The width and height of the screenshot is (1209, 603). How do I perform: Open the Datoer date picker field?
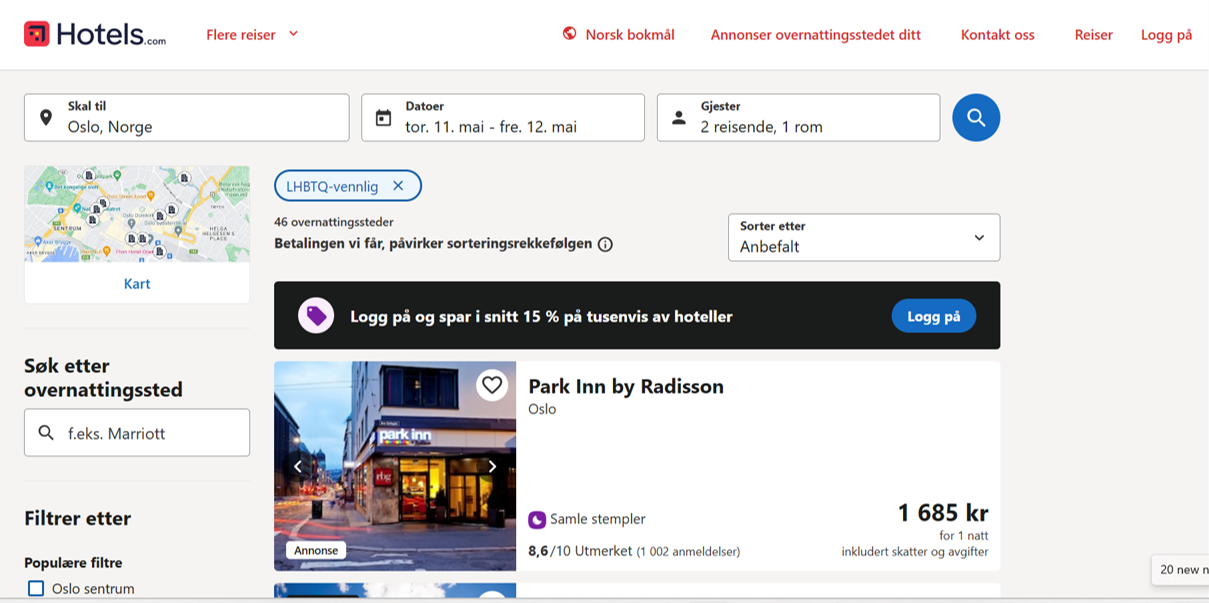(x=503, y=118)
